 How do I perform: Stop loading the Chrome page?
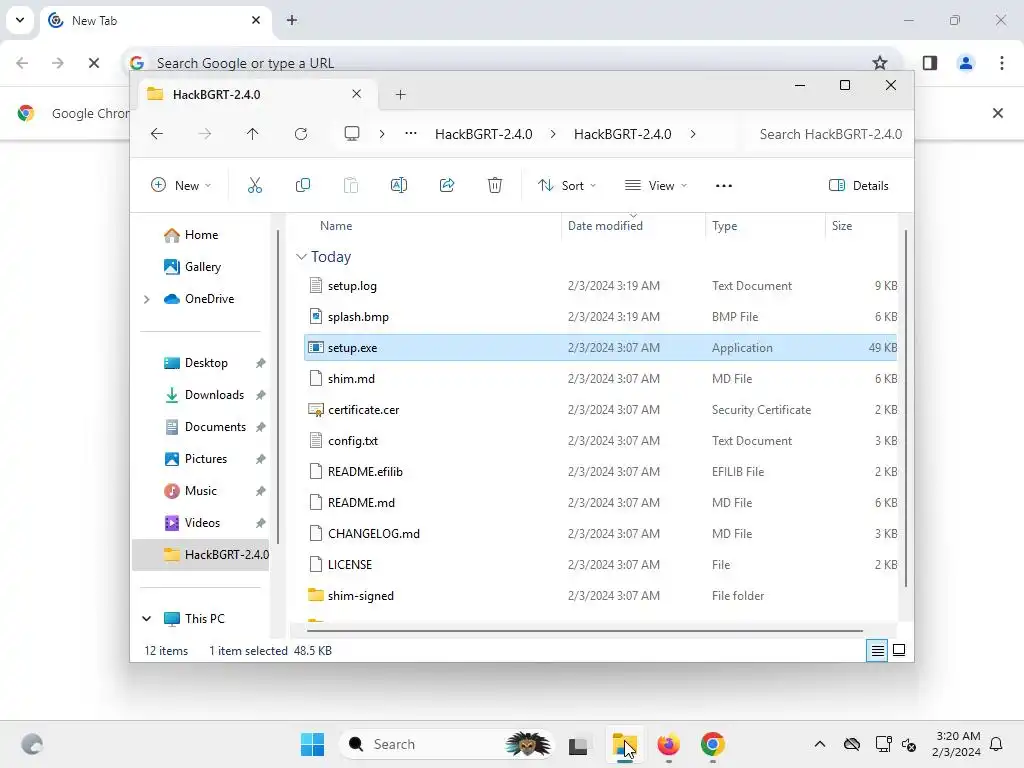(93, 63)
